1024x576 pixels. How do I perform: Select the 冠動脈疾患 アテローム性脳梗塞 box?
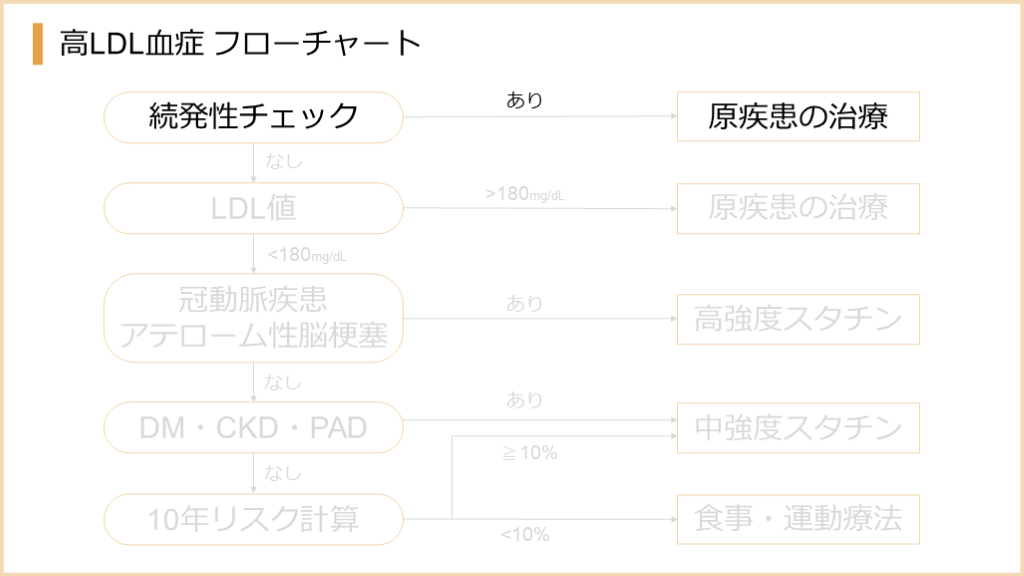(253, 318)
